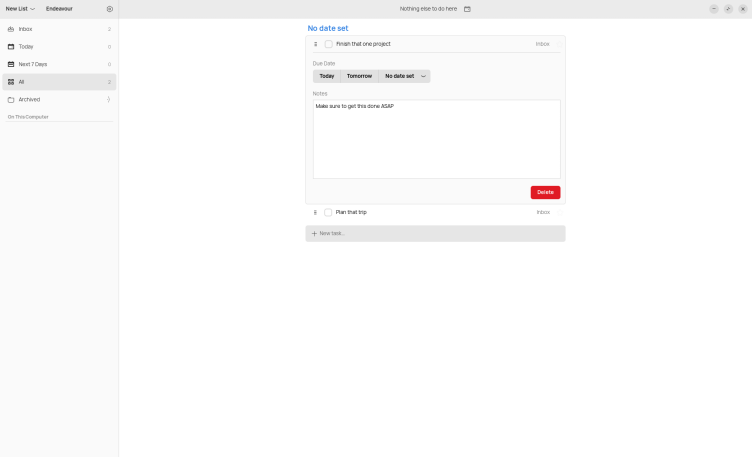
Task: Check off the Finish that one project task
Action: 328,44
